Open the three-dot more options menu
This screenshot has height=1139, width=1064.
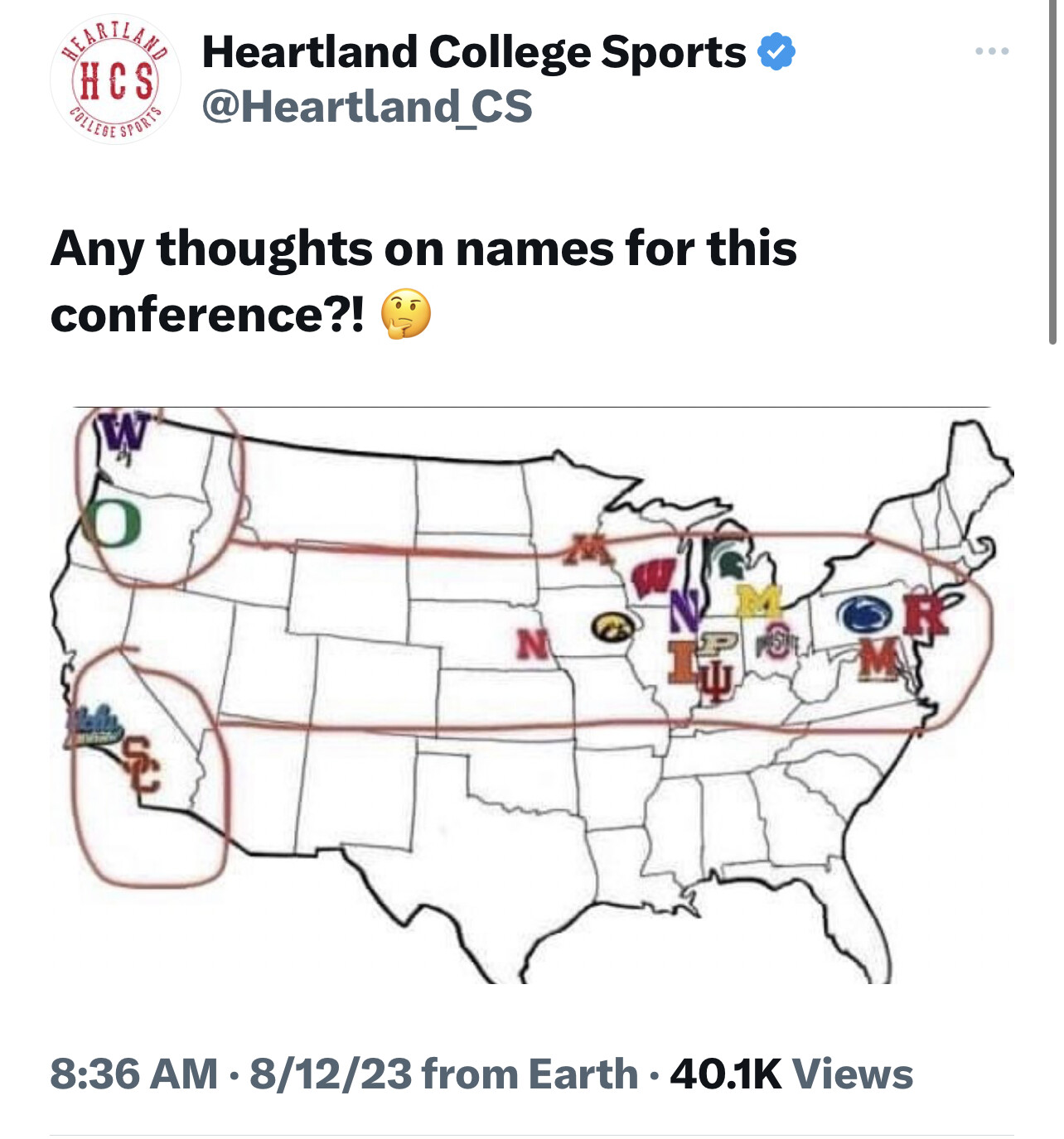[x=992, y=51]
